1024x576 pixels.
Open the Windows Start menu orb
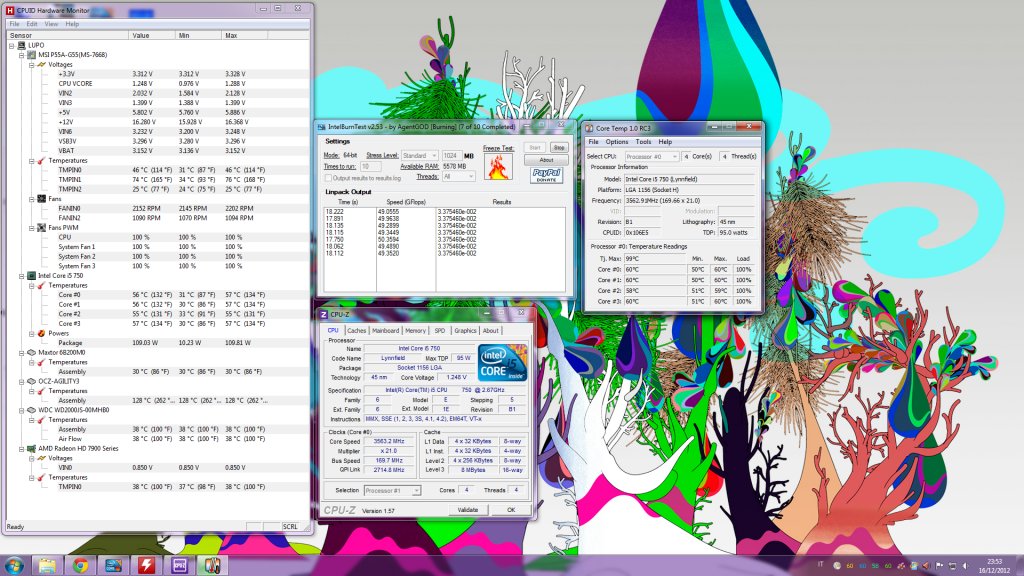14,566
